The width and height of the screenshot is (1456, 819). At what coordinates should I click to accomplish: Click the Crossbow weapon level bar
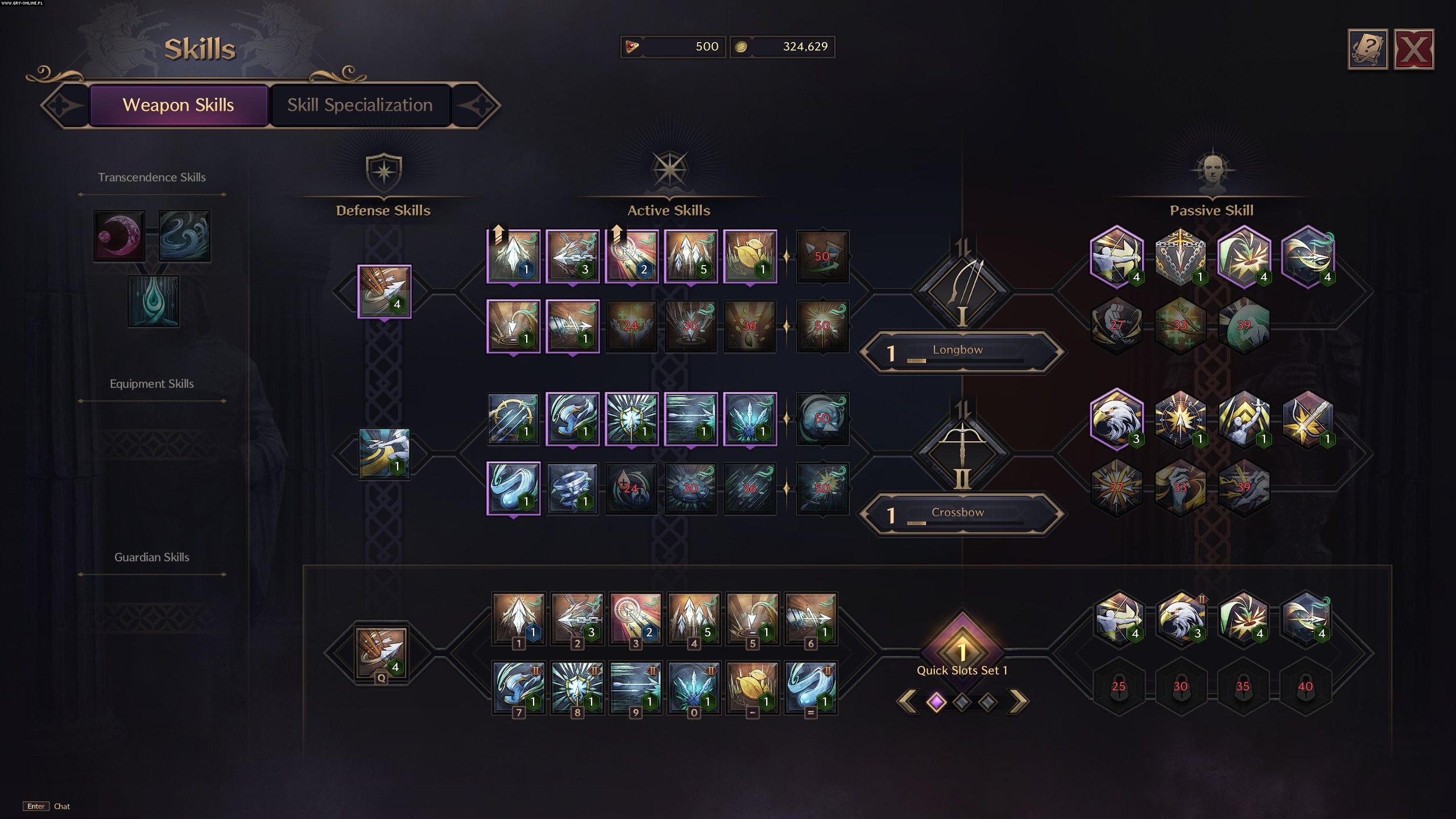pos(962,515)
